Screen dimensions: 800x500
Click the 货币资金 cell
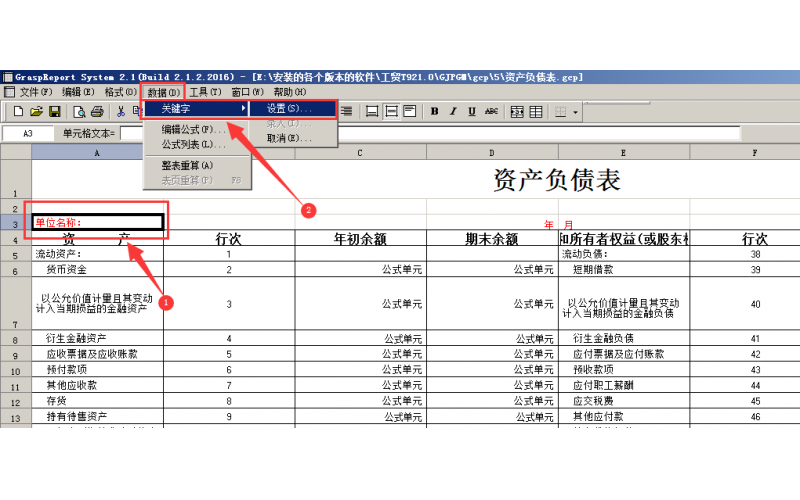coord(97,269)
